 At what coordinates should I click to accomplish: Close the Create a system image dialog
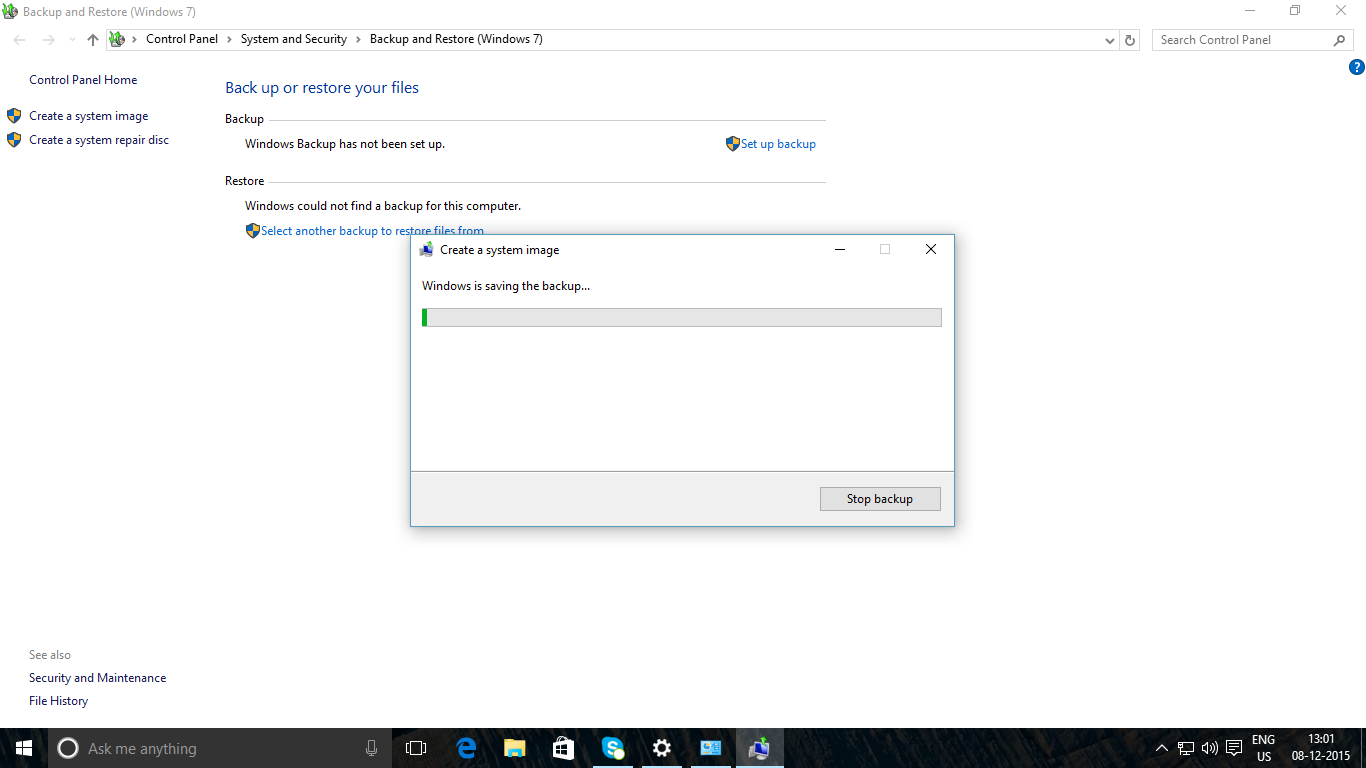[x=931, y=249]
